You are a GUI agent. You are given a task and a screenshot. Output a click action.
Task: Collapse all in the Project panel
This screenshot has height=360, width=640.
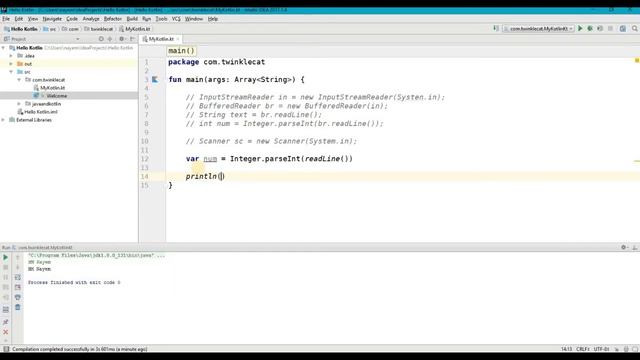click(110, 39)
